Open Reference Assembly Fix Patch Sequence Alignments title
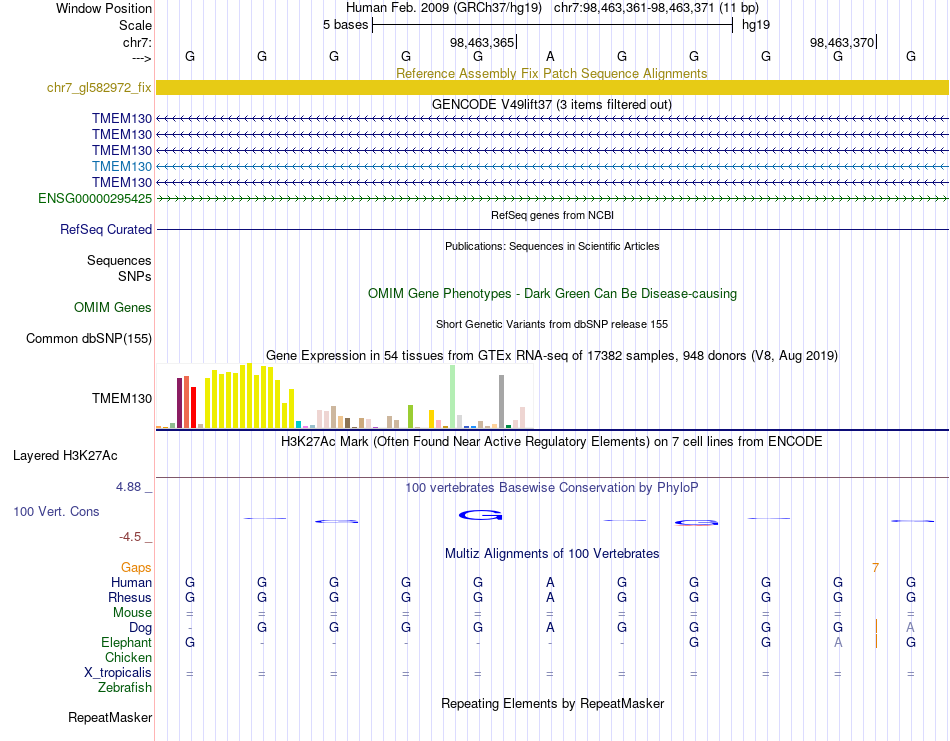Screen dimensions: 950x741 click(551, 73)
